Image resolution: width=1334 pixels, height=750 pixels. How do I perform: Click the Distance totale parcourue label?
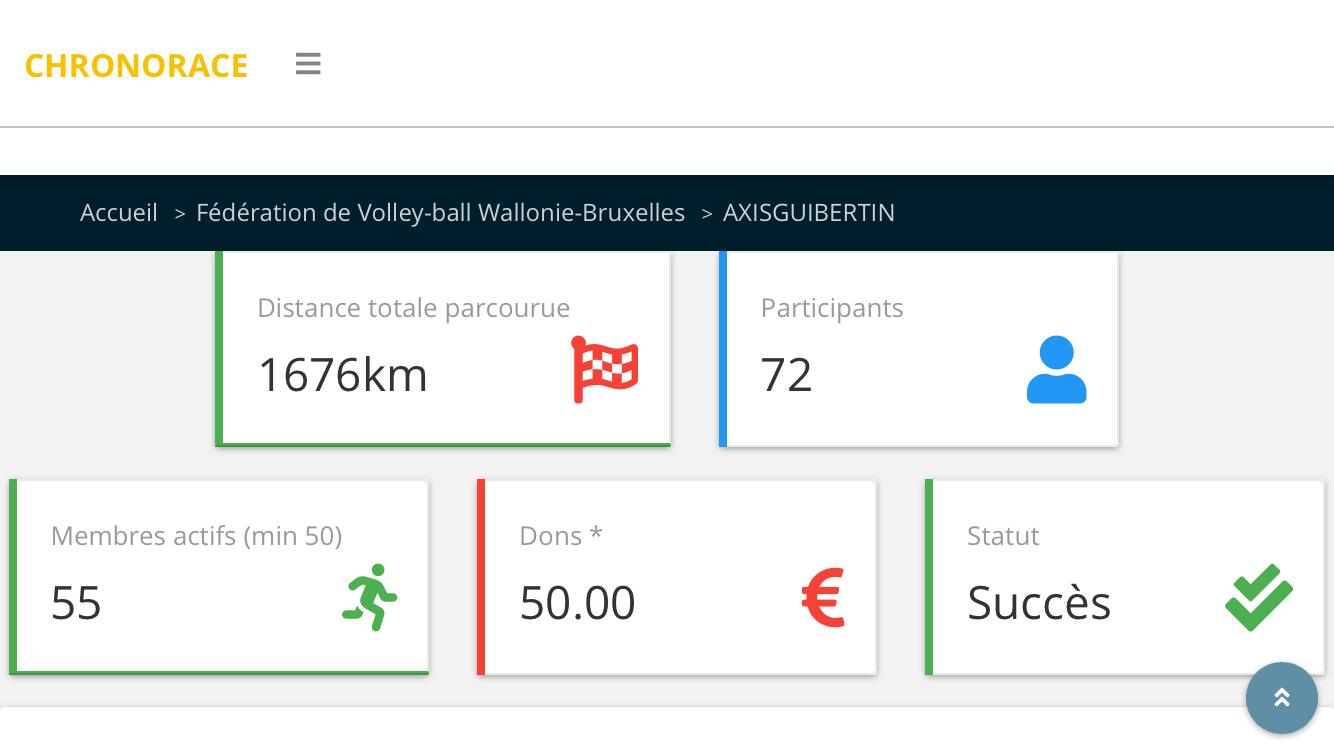point(413,308)
